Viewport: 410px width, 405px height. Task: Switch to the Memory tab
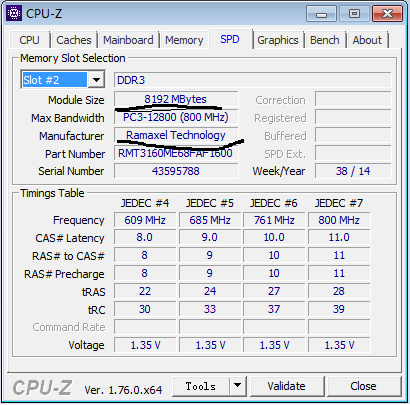[x=184, y=40]
